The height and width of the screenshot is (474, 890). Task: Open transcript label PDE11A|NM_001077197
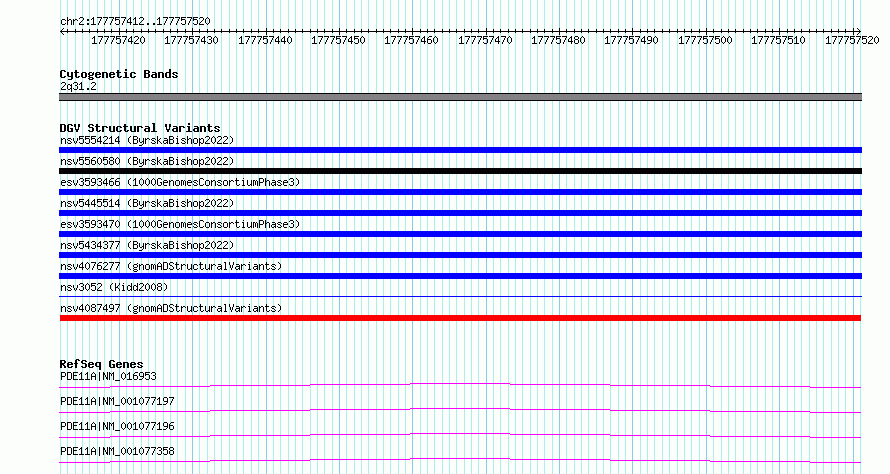[x=117, y=401]
